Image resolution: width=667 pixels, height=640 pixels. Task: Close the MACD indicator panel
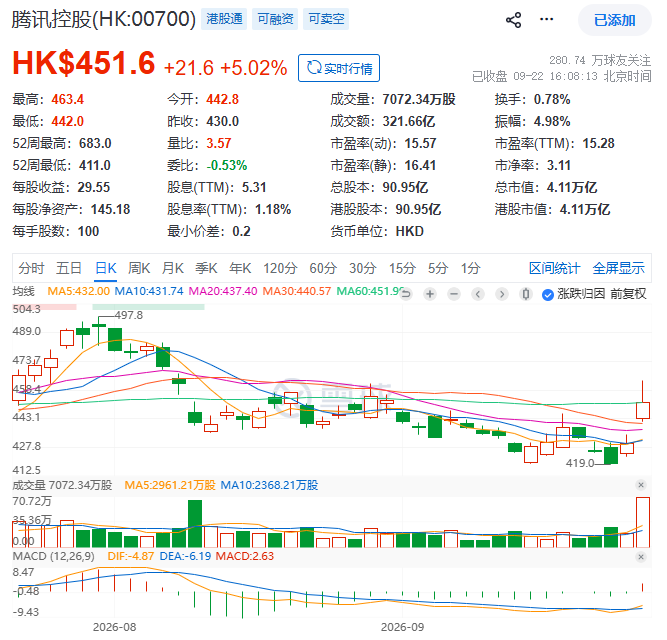coord(641,557)
